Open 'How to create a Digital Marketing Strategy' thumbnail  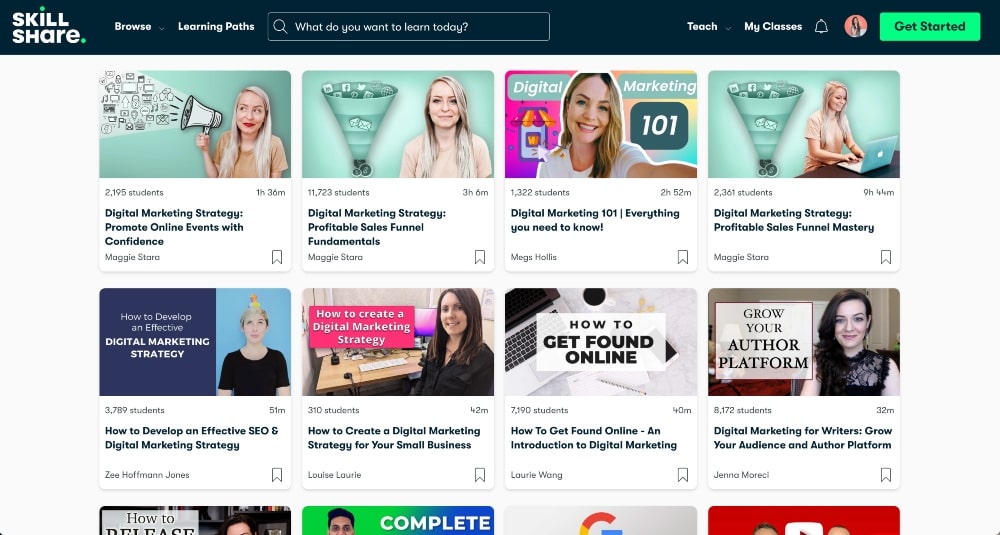[x=398, y=342]
